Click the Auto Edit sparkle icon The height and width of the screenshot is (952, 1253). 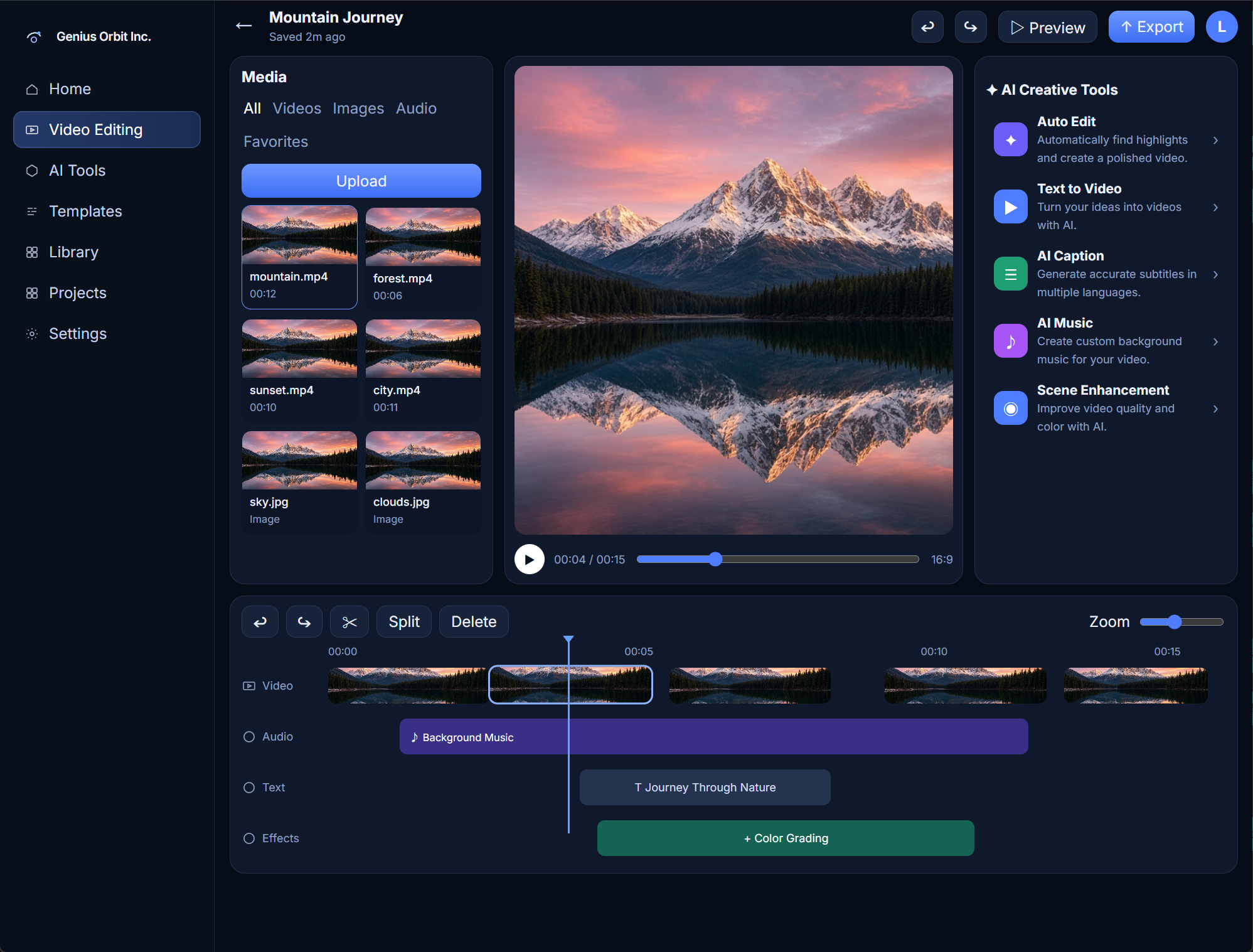[x=1010, y=139]
